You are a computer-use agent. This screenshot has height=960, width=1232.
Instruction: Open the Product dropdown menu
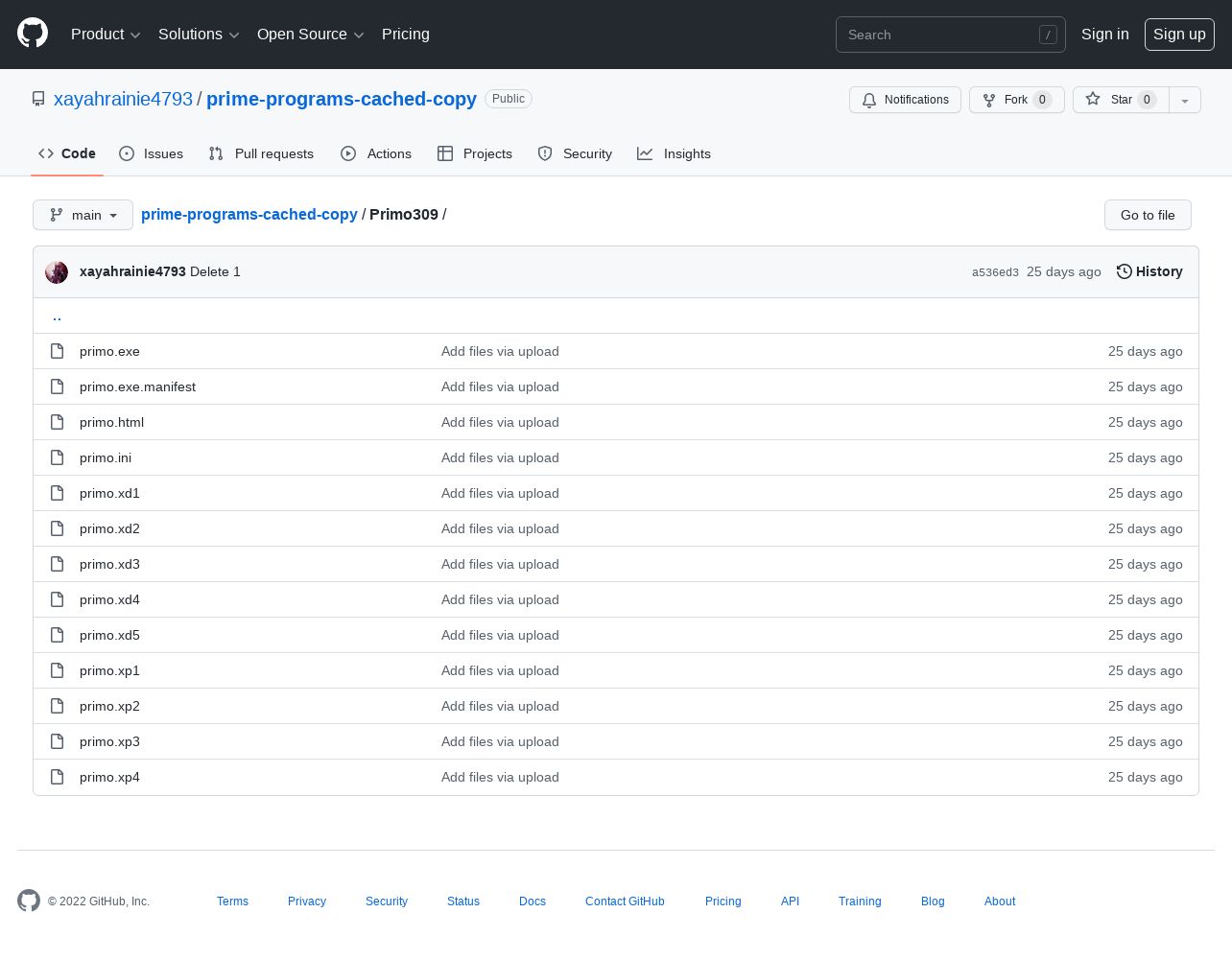tap(106, 35)
